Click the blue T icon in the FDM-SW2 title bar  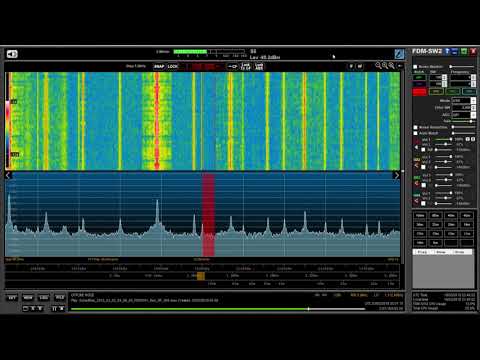tap(447, 51)
